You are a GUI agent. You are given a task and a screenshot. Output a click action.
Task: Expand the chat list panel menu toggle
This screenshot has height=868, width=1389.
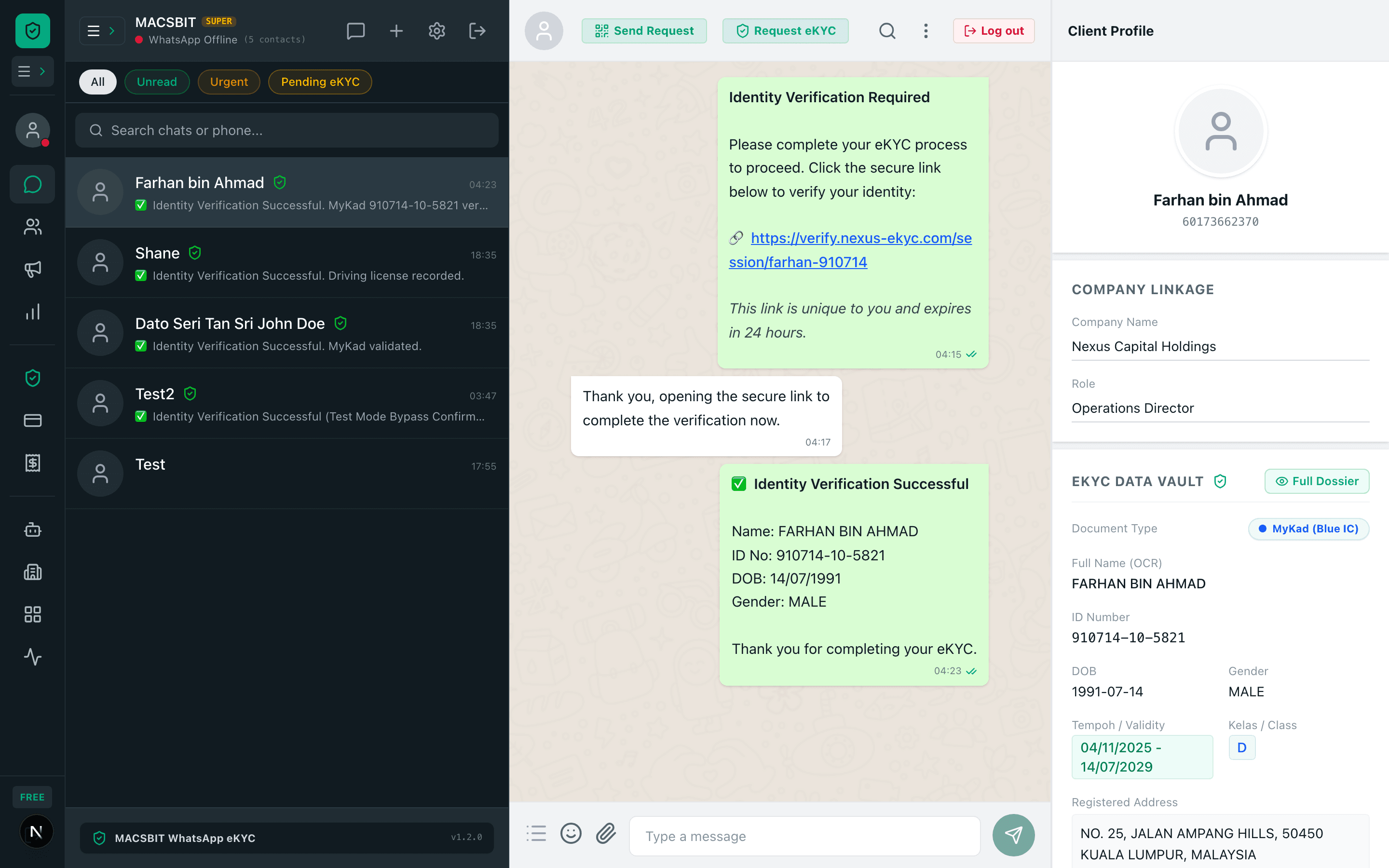(102, 31)
